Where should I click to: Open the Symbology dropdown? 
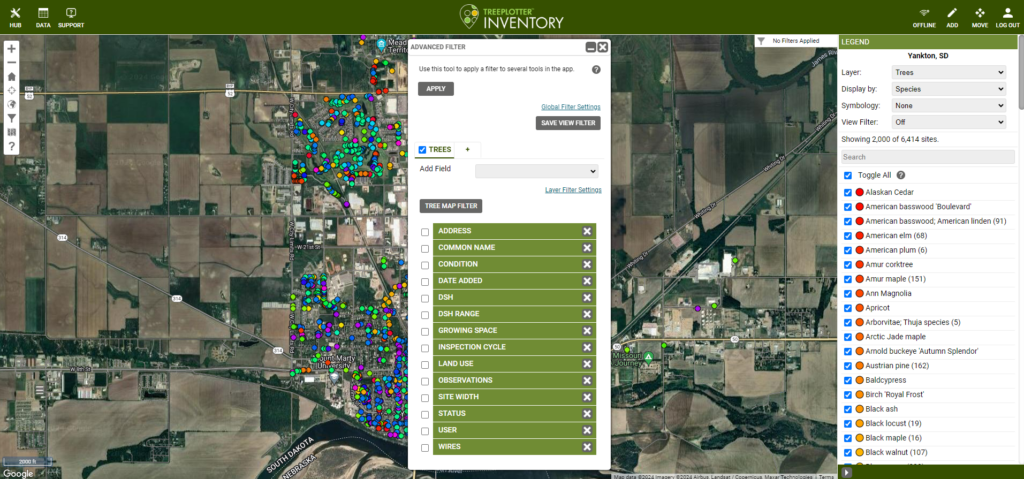click(x=949, y=105)
